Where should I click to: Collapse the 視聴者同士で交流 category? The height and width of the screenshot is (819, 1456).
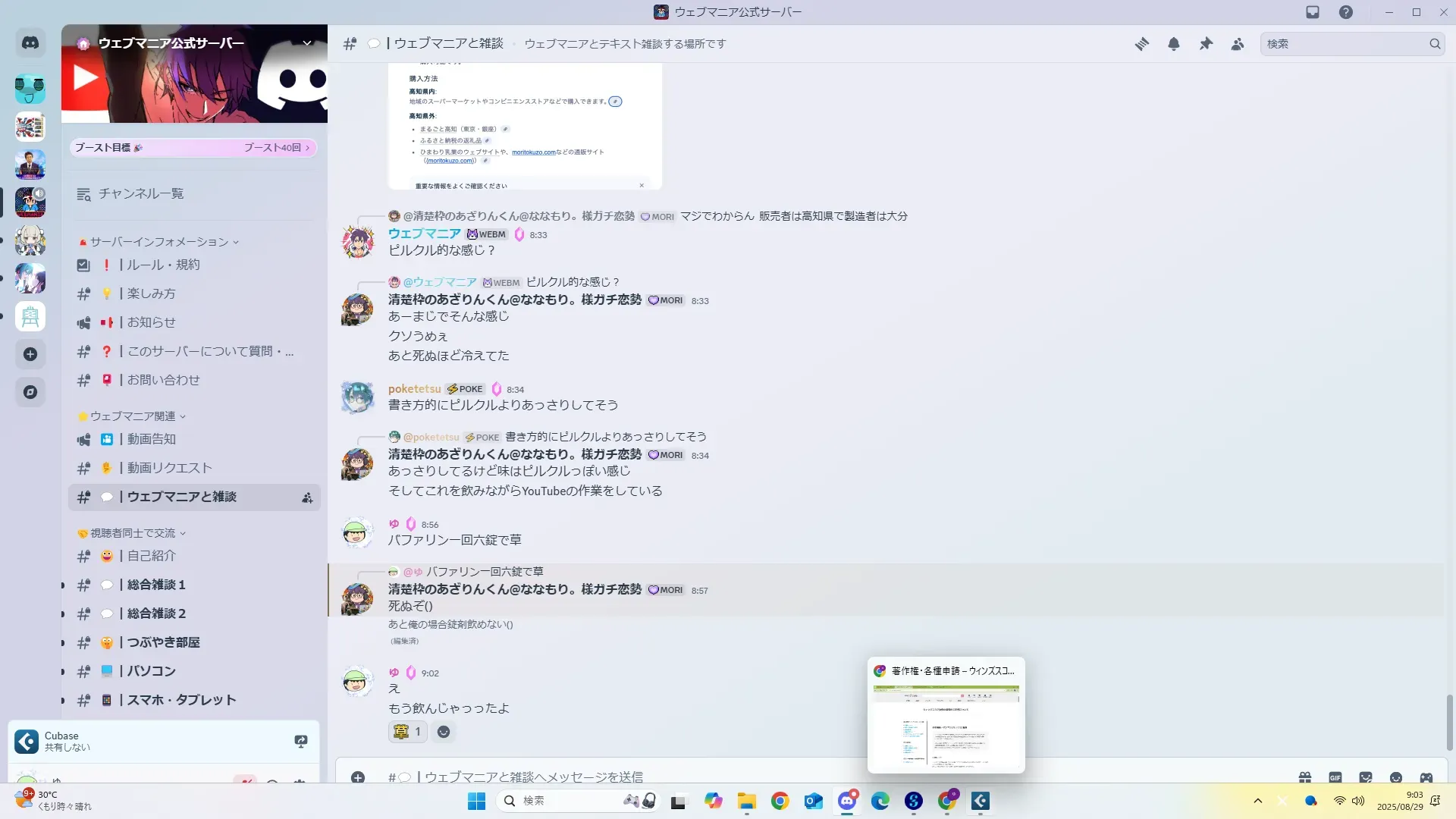pos(133,533)
